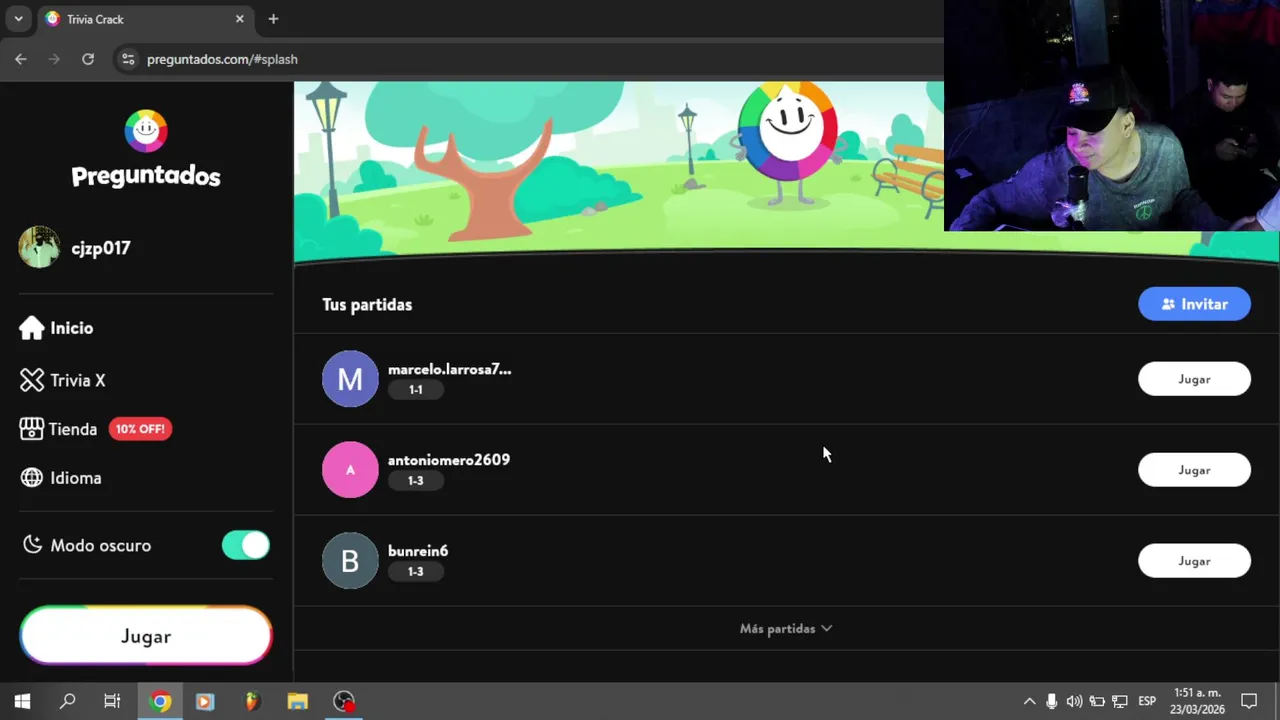Click the big Jugar button in sidebar

[146, 636]
